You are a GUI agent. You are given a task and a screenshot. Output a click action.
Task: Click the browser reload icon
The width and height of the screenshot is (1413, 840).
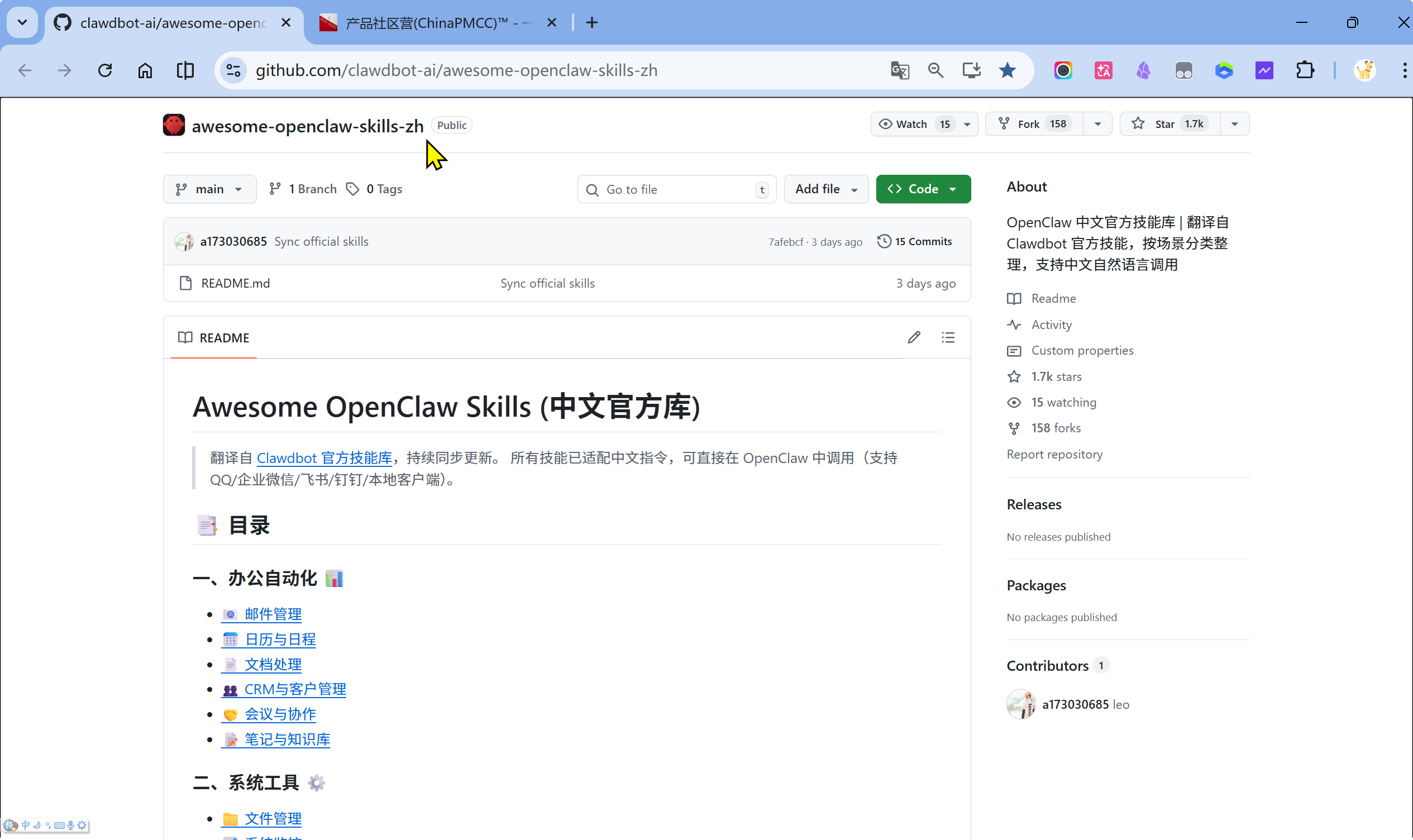(104, 70)
